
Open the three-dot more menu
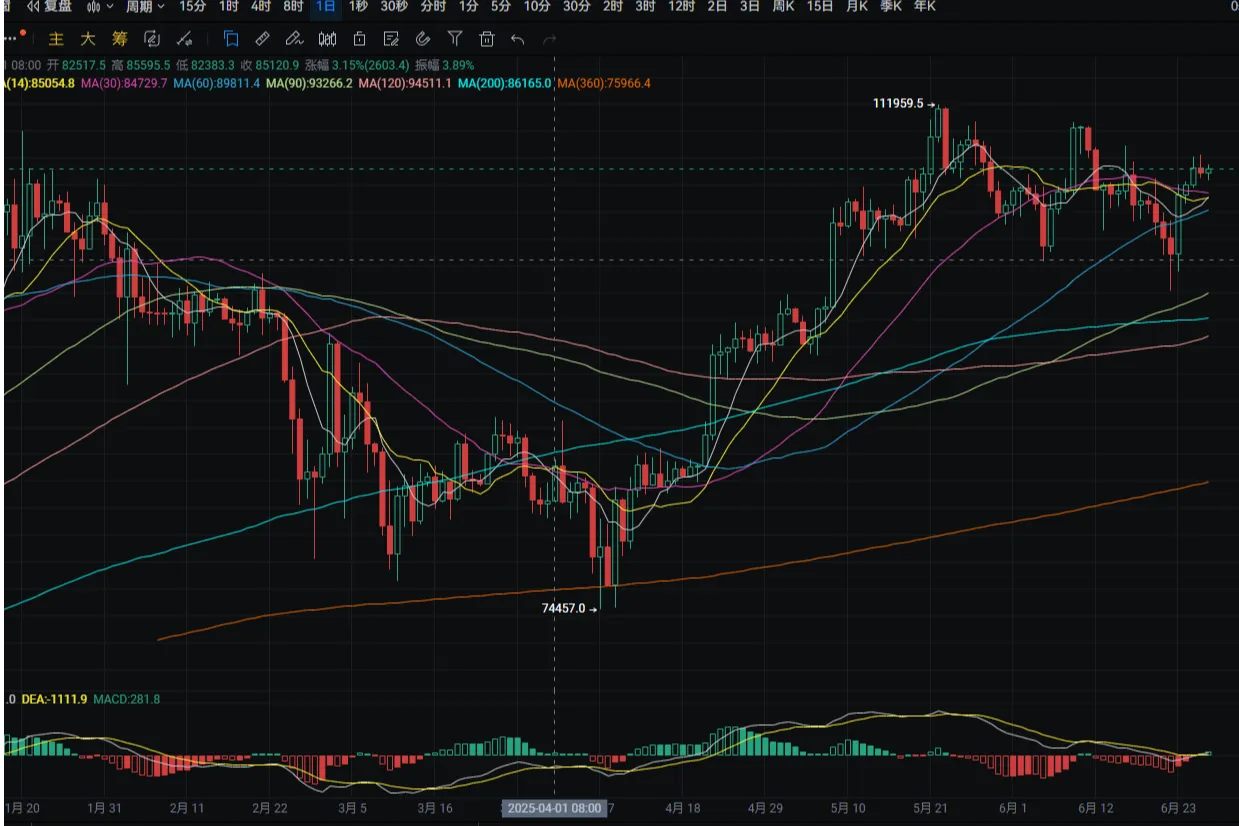click(x=12, y=39)
